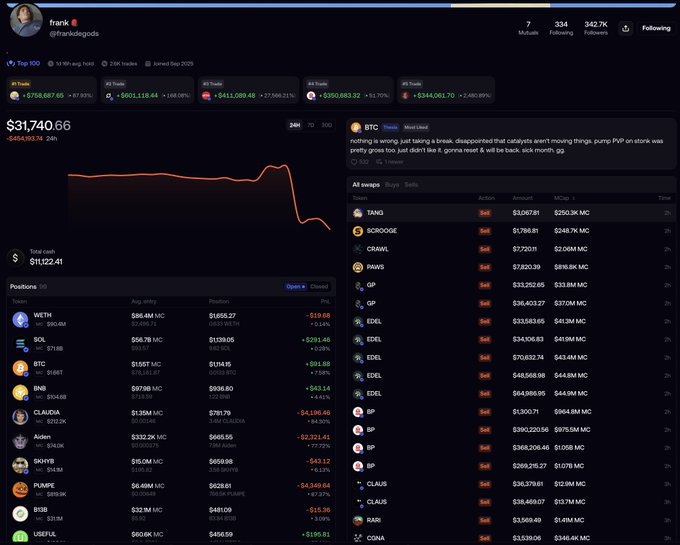Click the CLAUDIA token icon
Viewport: 680px width, 545px height.
tap(20, 417)
